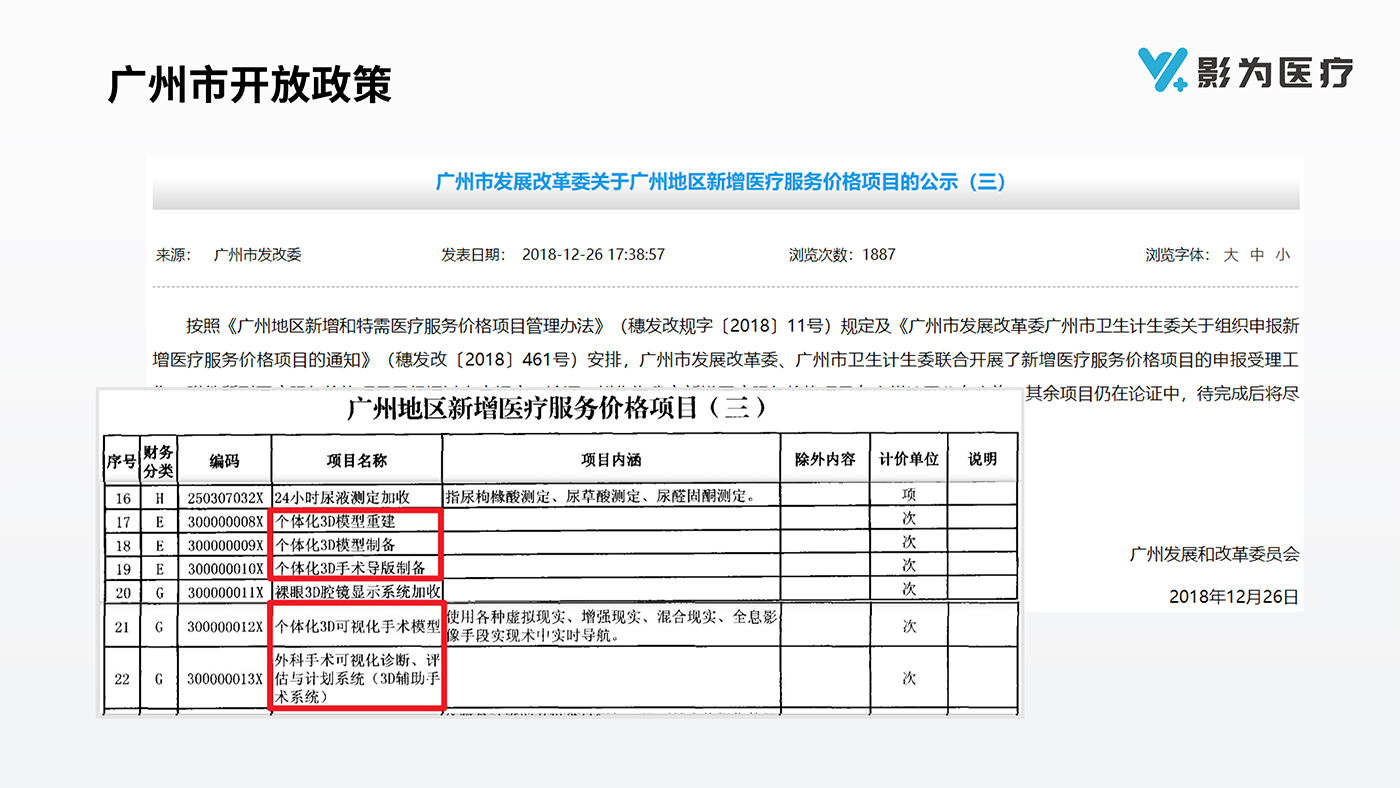The image size is (1400, 788).
Task: Click the unit 次 in row 21
Action: coord(909,626)
